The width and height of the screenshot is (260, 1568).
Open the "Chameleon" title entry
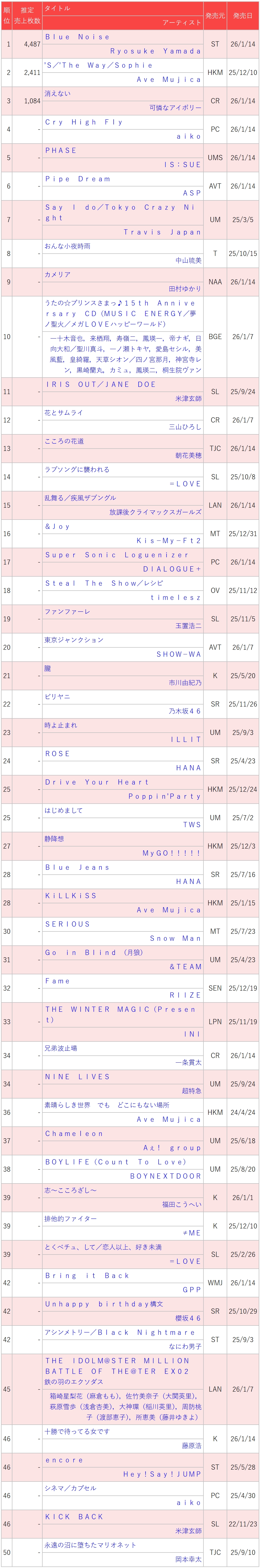[74, 1134]
